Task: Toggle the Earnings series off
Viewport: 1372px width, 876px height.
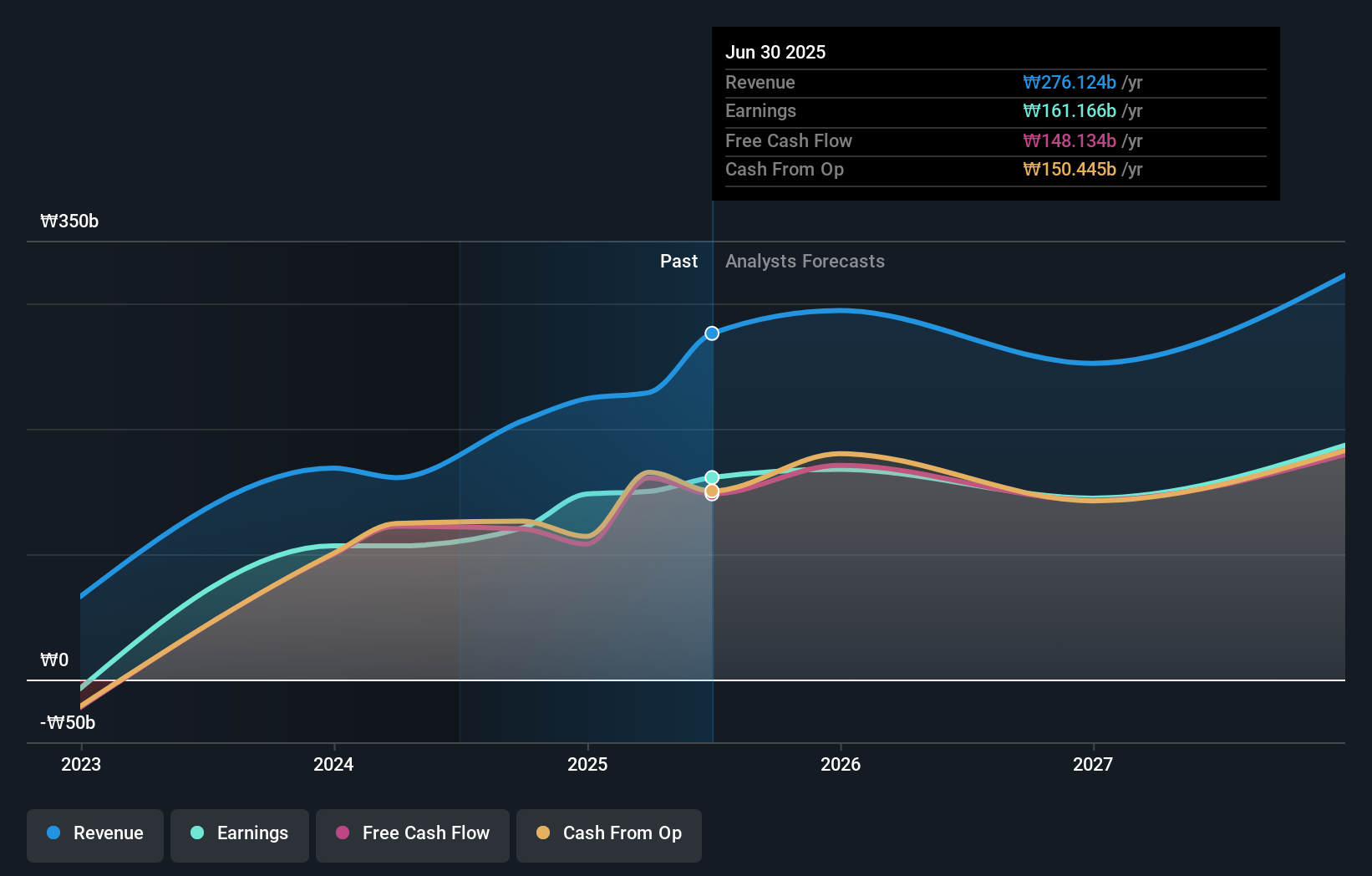Action: [x=239, y=833]
